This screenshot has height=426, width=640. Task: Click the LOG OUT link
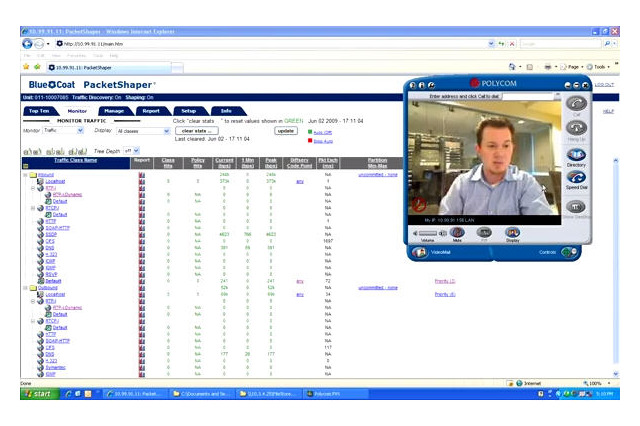(604, 84)
